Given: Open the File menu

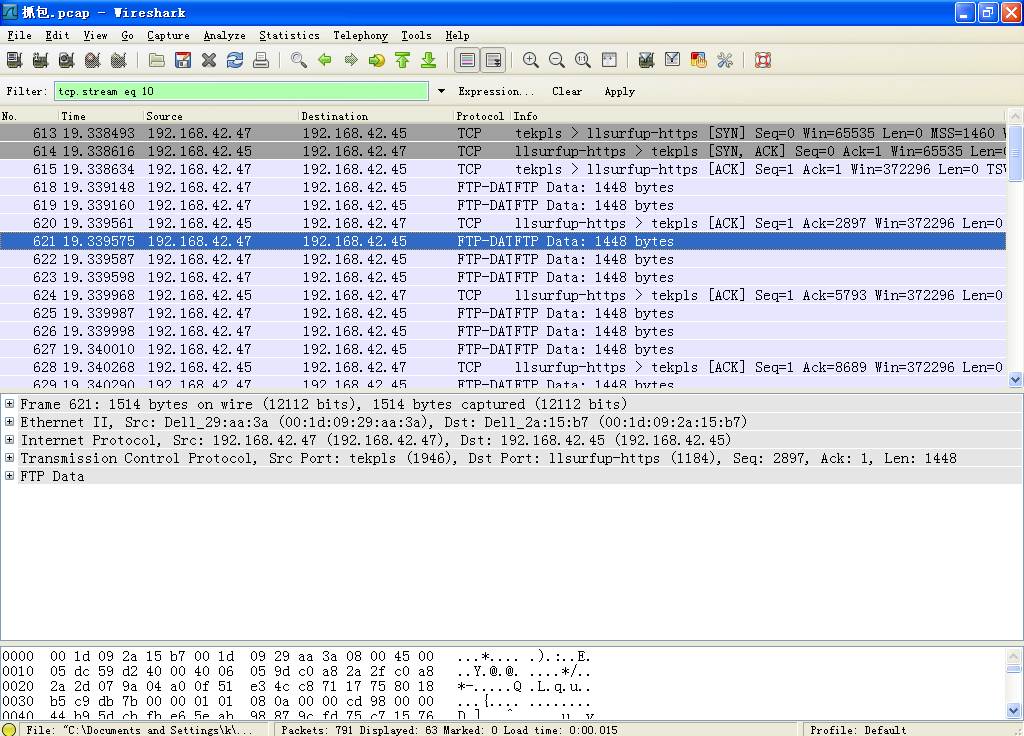Looking at the screenshot, I should click(x=20, y=35).
